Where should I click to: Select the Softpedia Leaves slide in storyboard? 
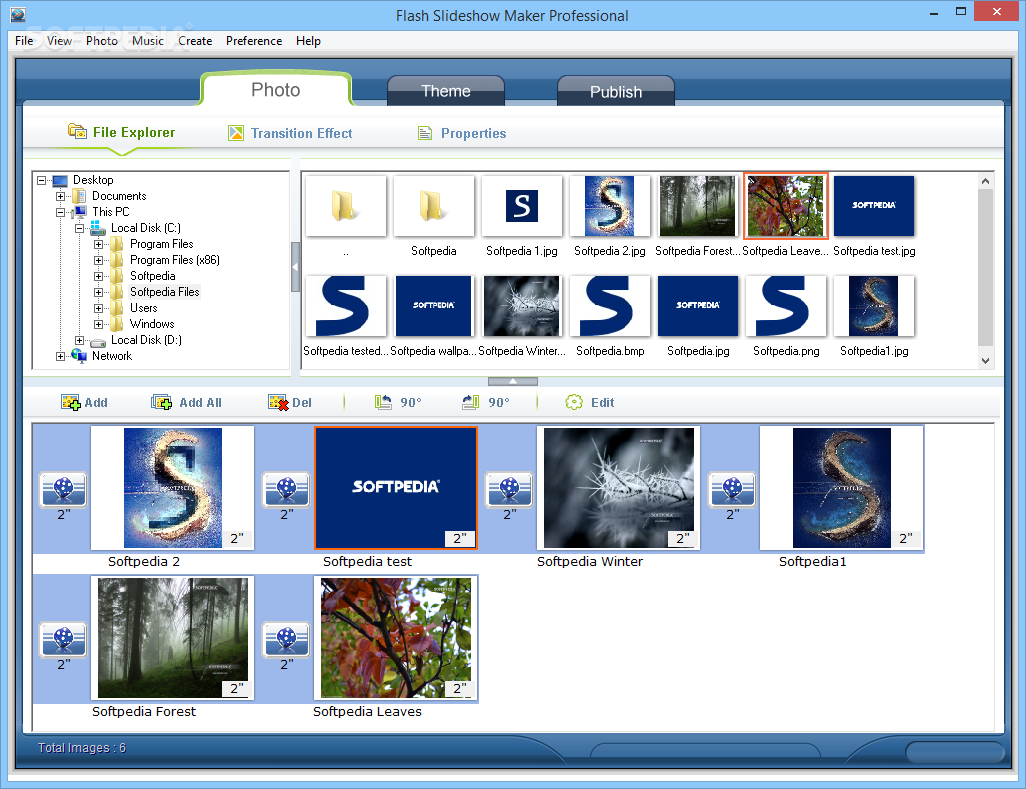396,638
